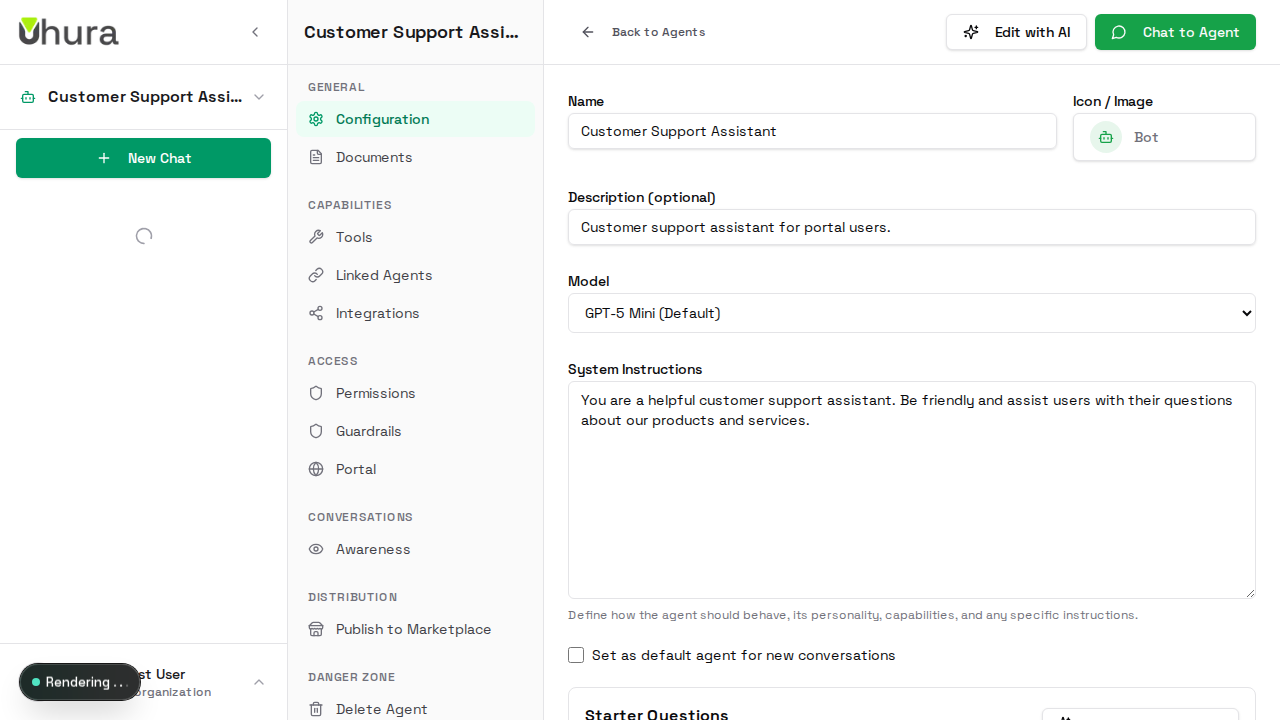Open the Model dropdown
This screenshot has width=1280, height=720.
[x=911, y=313]
